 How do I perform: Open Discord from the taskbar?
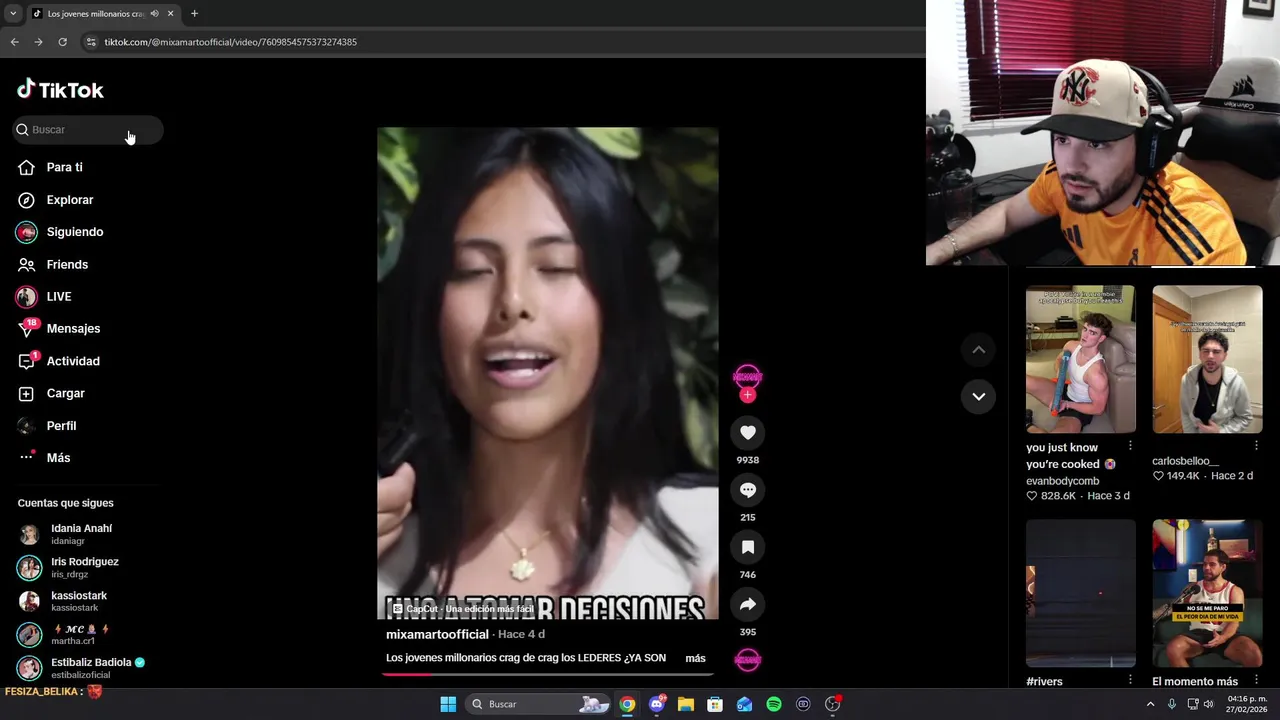coord(657,704)
